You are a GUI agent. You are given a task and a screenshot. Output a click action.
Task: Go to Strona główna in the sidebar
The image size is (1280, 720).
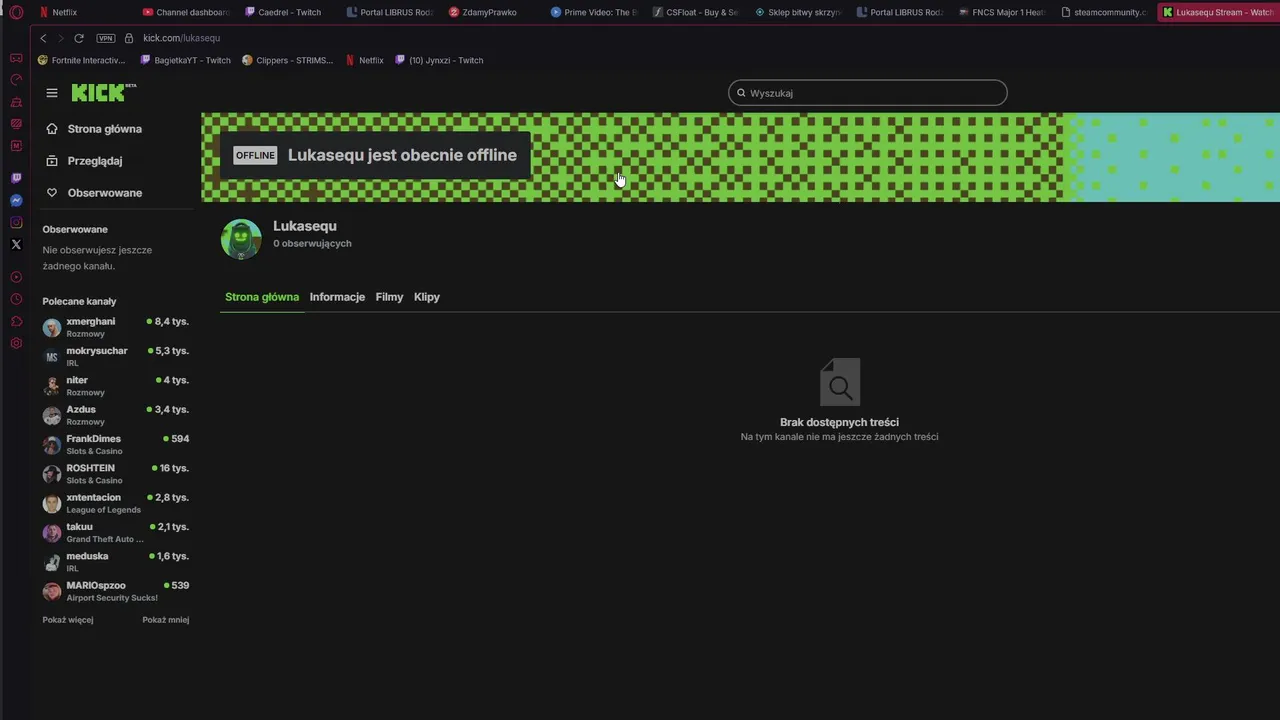104,129
